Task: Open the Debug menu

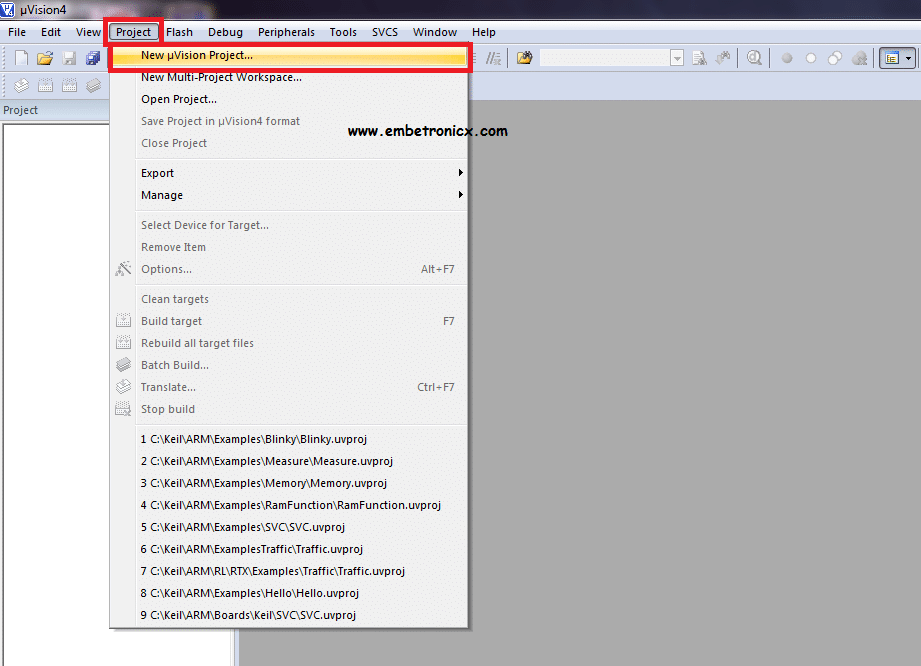Action: click(x=225, y=32)
